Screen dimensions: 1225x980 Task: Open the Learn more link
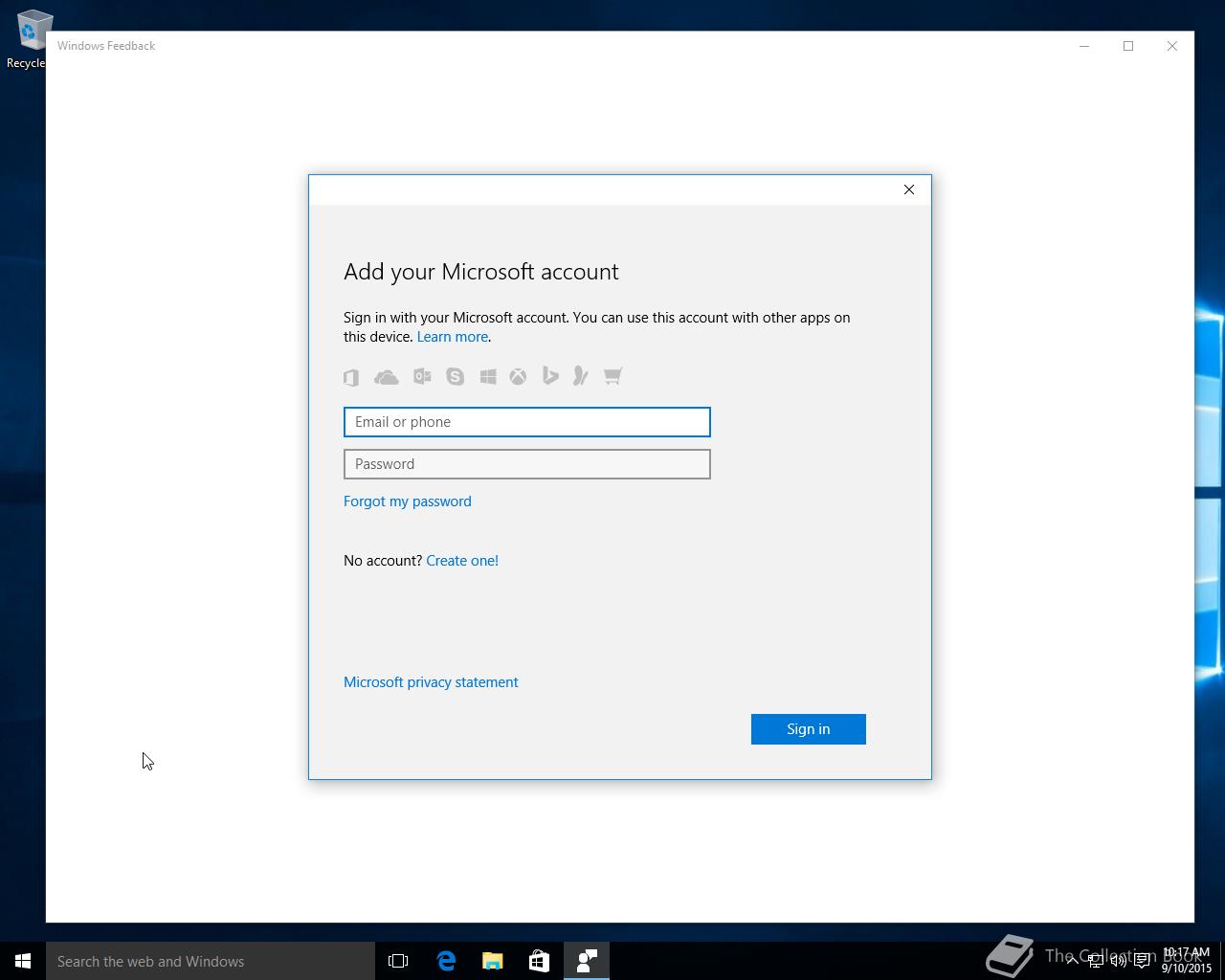(x=453, y=337)
